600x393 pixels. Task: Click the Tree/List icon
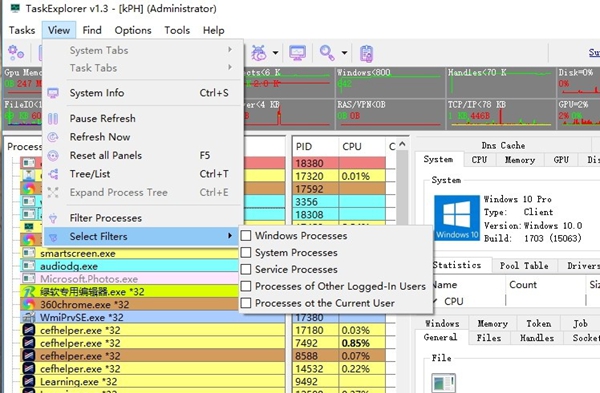click(x=53, y=174)
